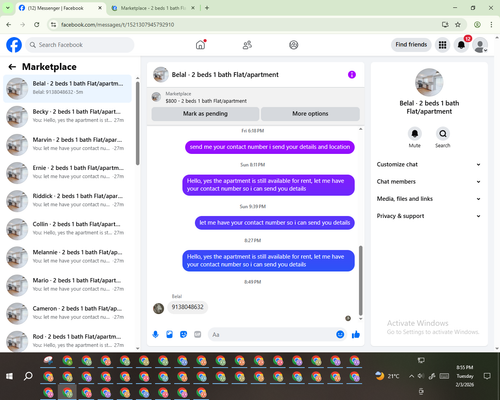This screenshot has width=500, height=400.
Task: Click the Facebook logo
Action: pos(14,45)
